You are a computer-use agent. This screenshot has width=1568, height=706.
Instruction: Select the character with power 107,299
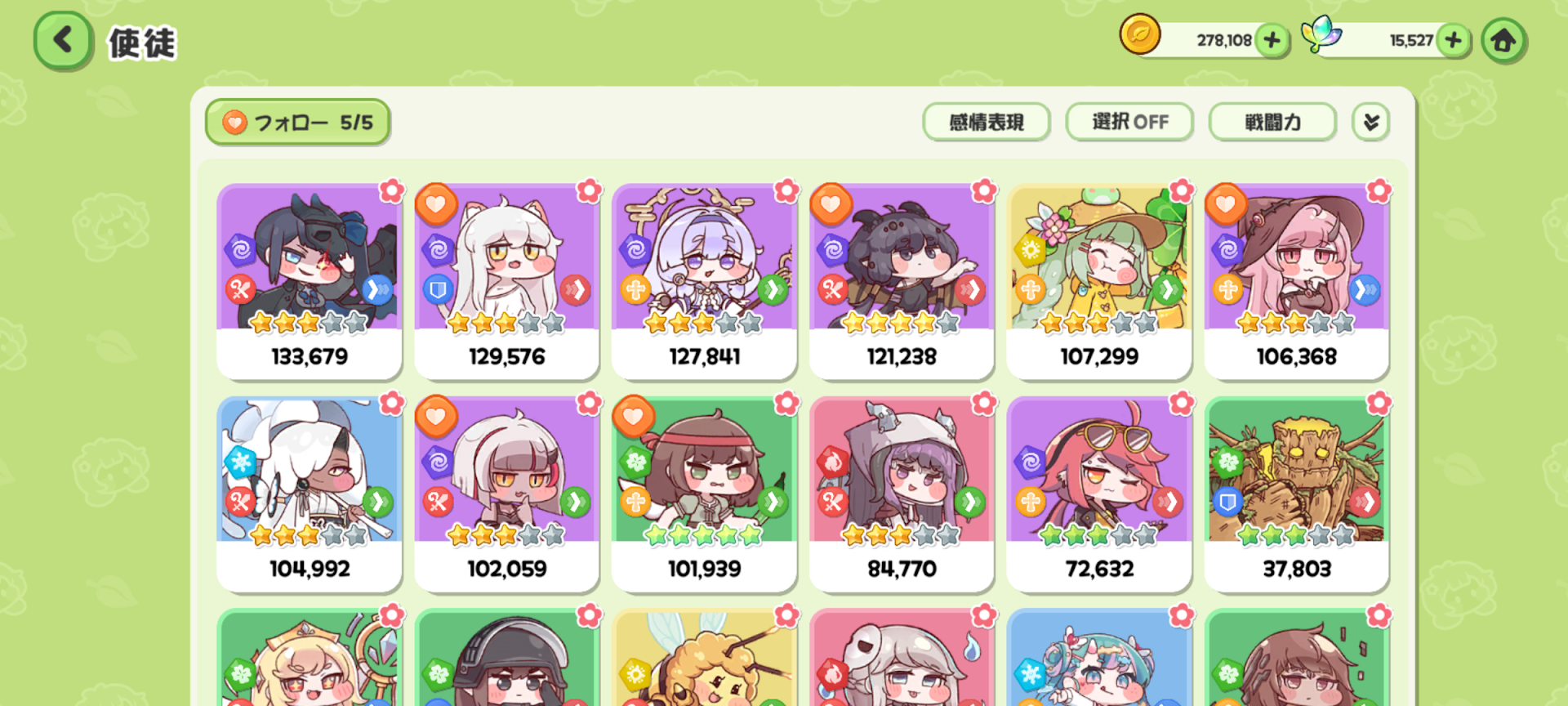[1099, 280]
